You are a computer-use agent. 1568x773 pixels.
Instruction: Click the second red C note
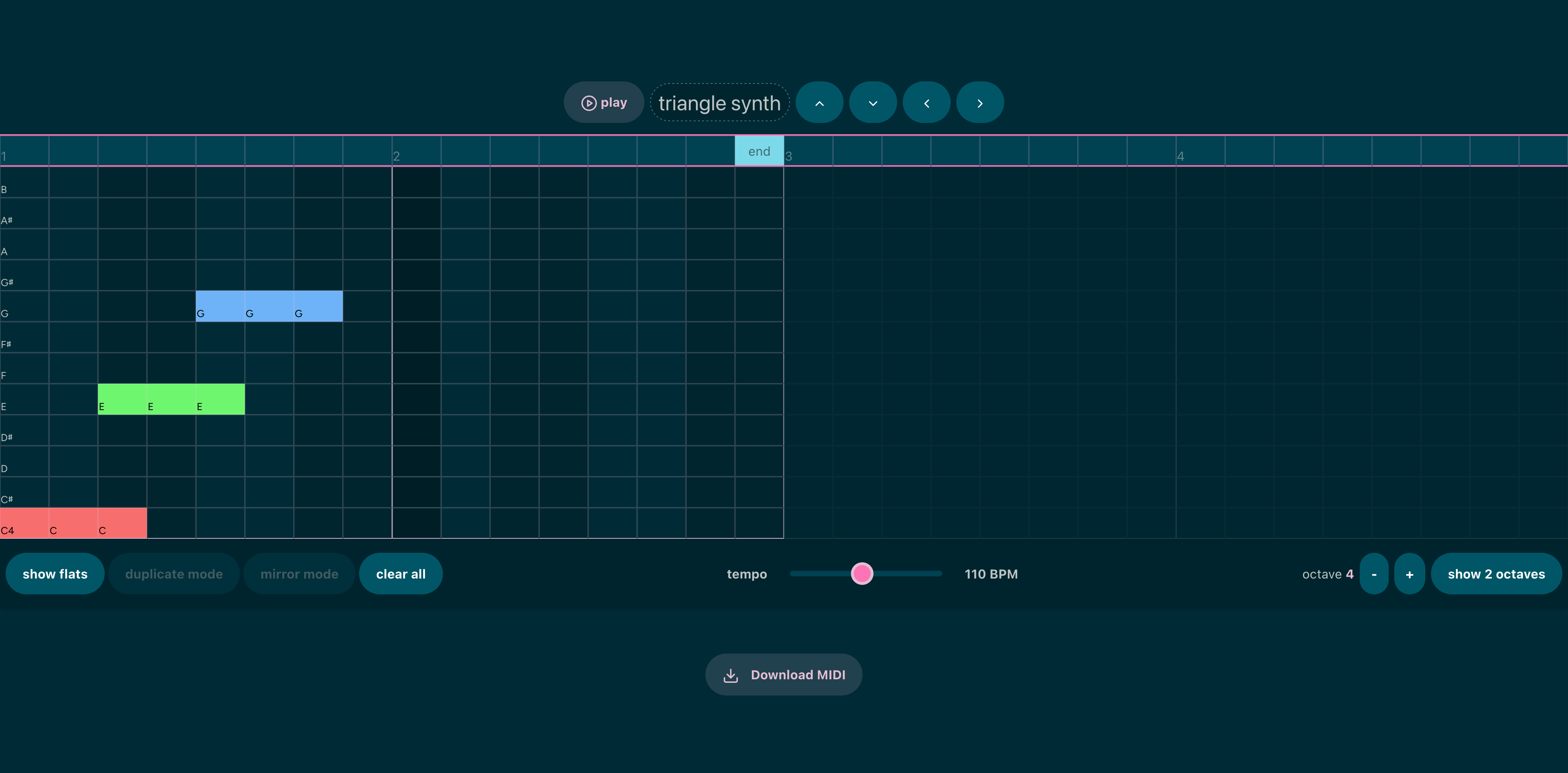click(73, 524)
